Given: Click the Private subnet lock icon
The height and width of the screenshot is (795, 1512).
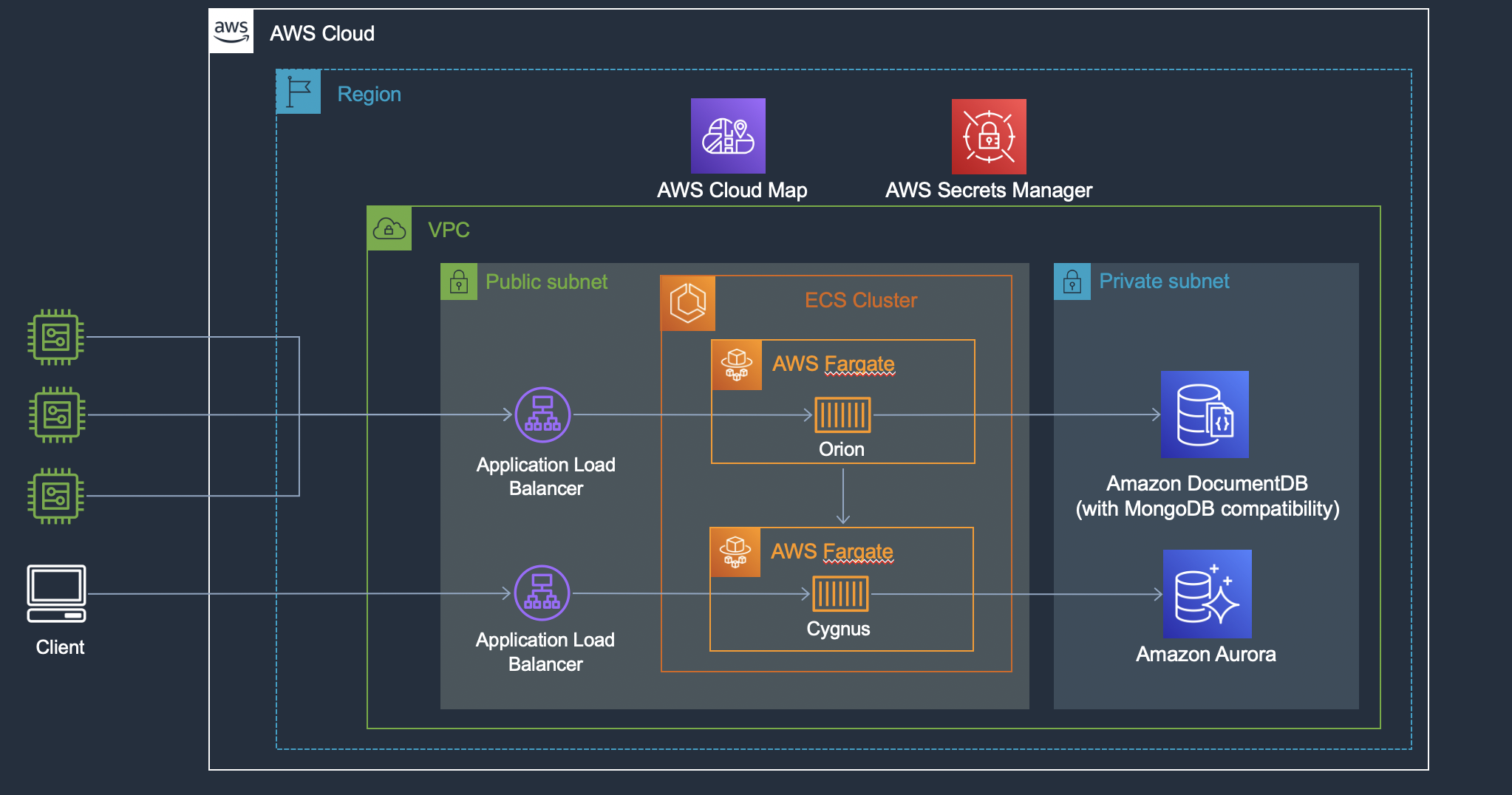Looking at the screenshot, I should pyautogui.click(x=1072, y=282).
